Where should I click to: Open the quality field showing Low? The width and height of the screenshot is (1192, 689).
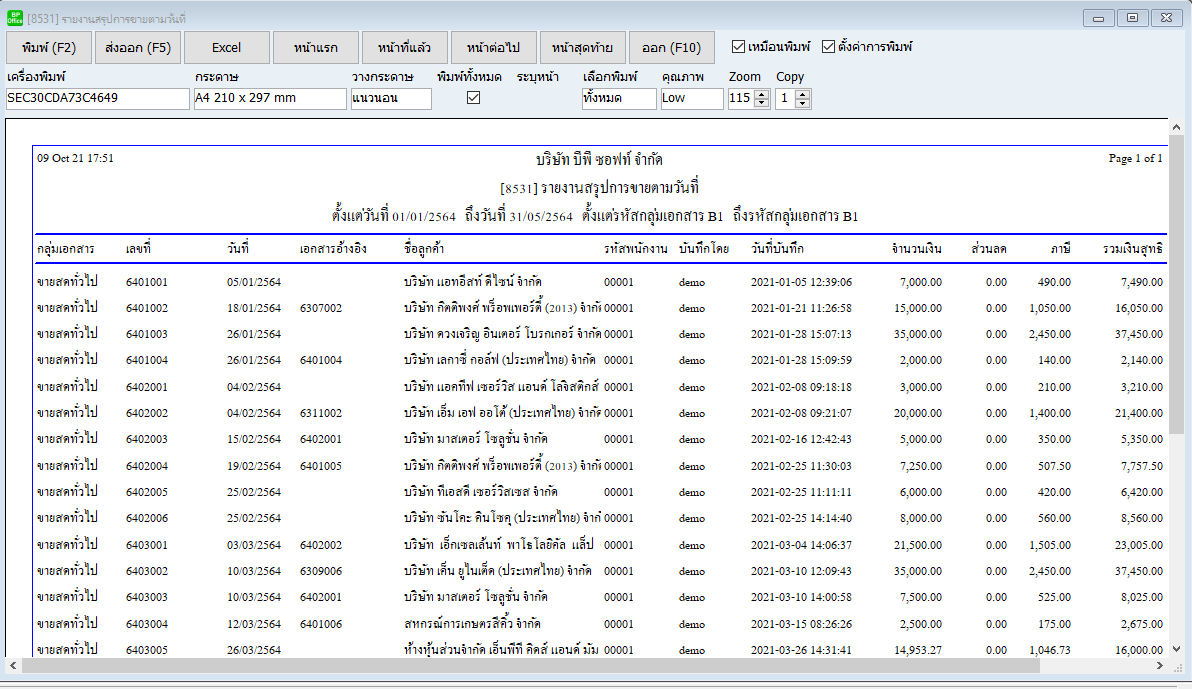[x=692, y=98]
